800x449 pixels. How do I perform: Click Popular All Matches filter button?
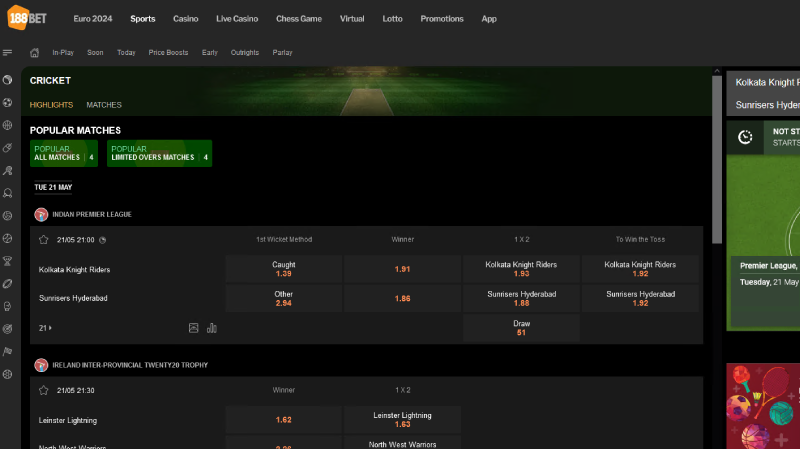pyautogui.click(x=64, y=153)
